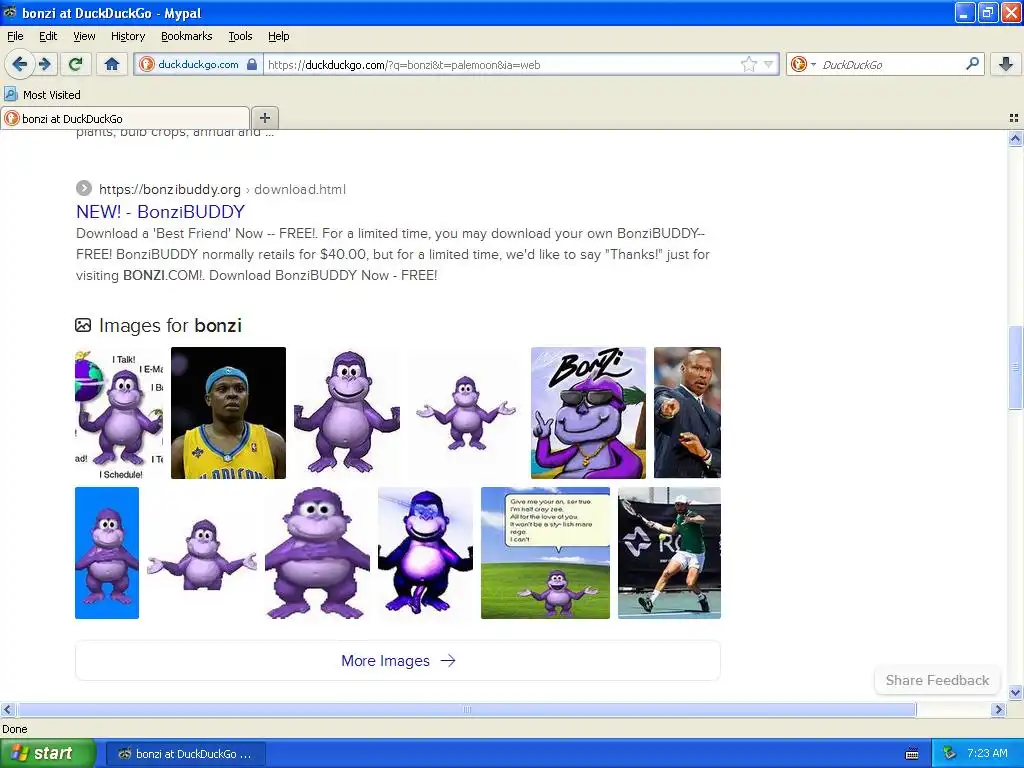
Task: Open the glowing dark Bonzi thumbnail
Action: (425, 552)
